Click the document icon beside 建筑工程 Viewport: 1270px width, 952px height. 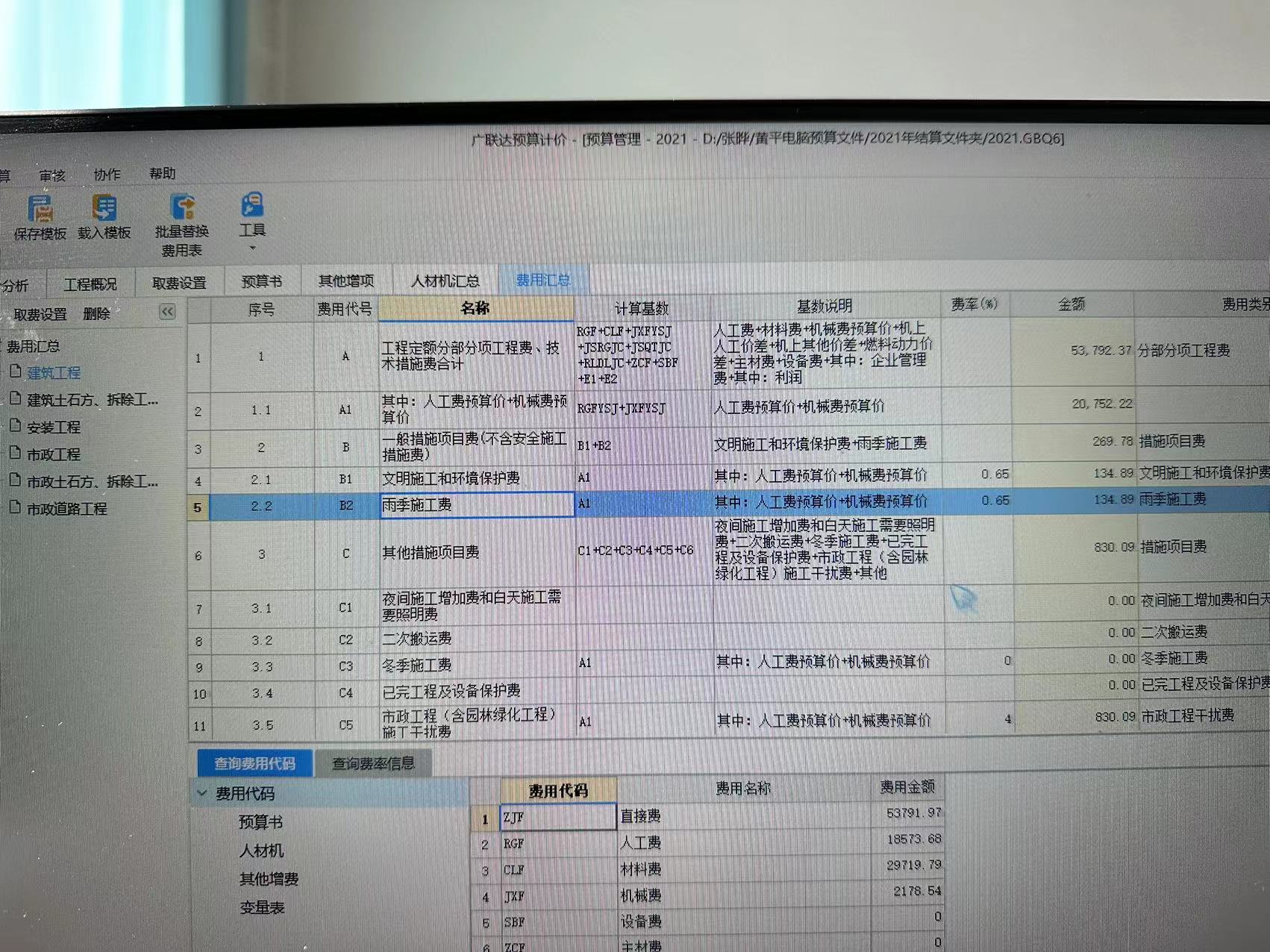(x=15, y=371)
